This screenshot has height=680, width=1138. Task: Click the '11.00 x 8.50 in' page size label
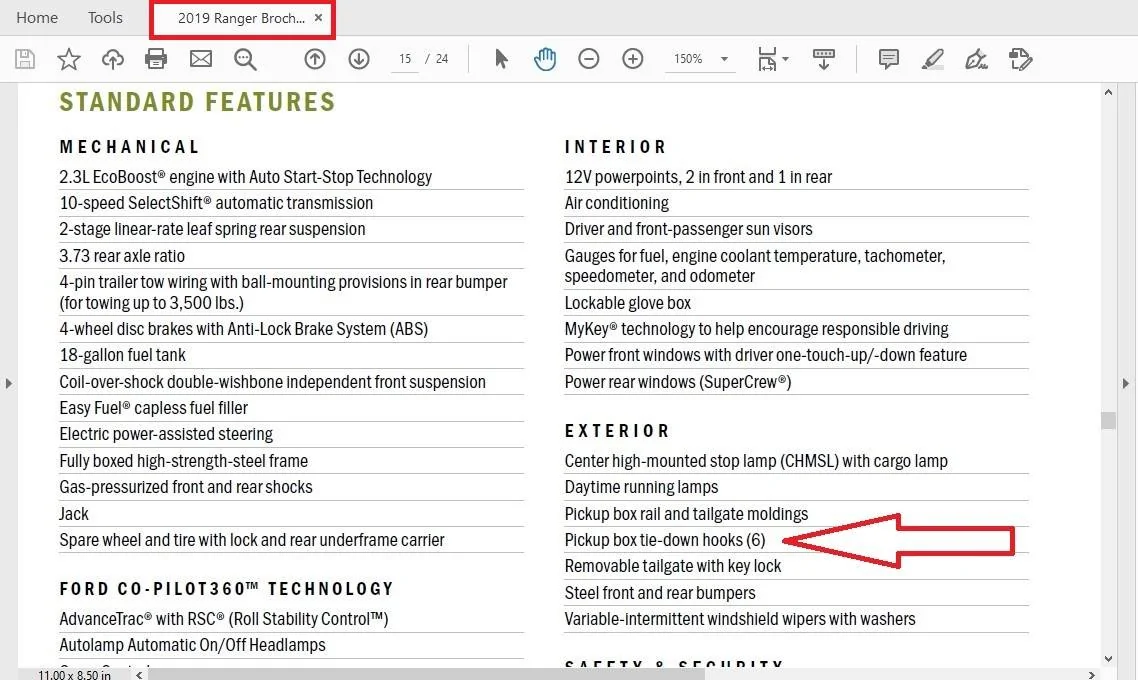(x=74, y=675)
